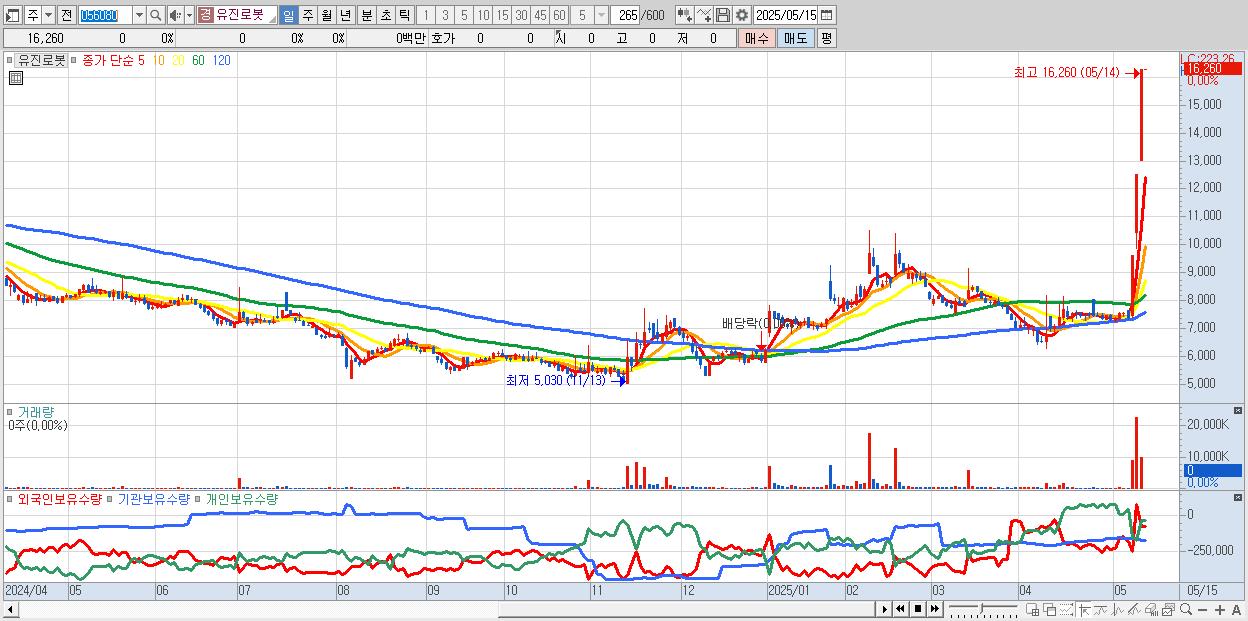Click the play replay button
The image size is (1248, 621).
point(885,609)
